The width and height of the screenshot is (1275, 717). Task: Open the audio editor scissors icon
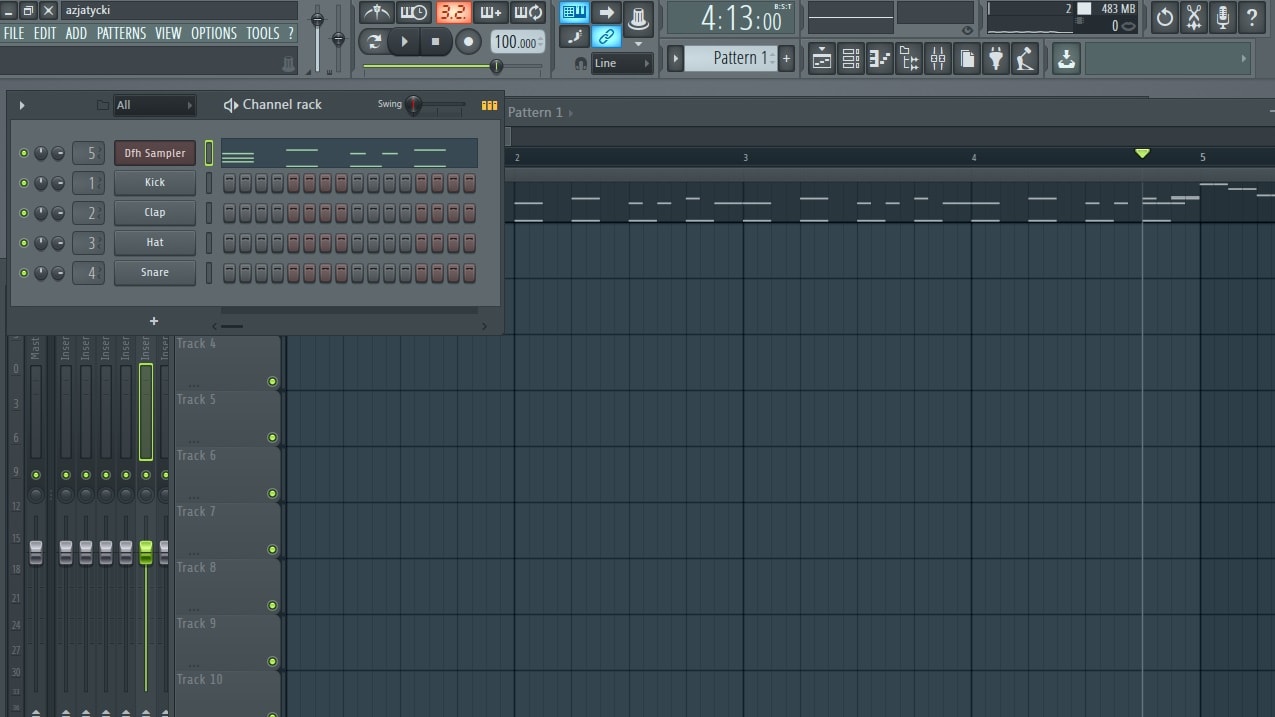[x=1194, y=17]
